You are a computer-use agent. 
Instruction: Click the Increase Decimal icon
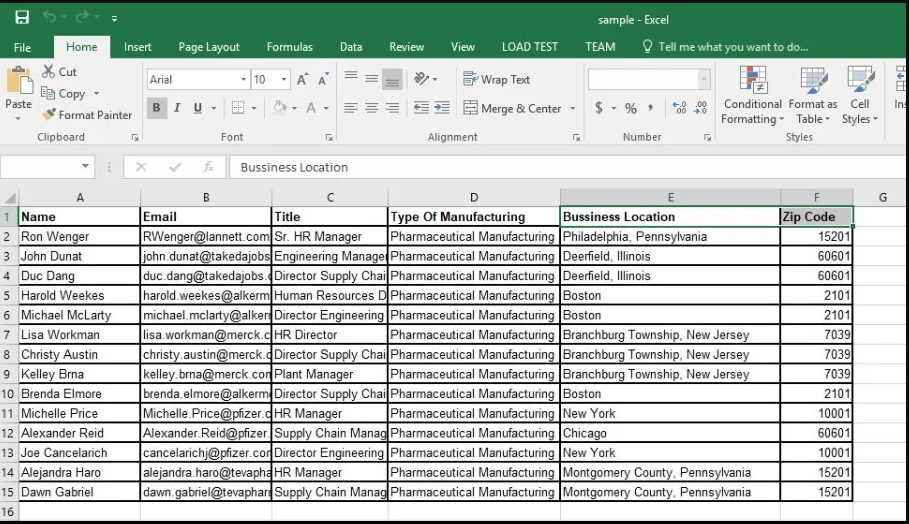click(x=679, y=108)
